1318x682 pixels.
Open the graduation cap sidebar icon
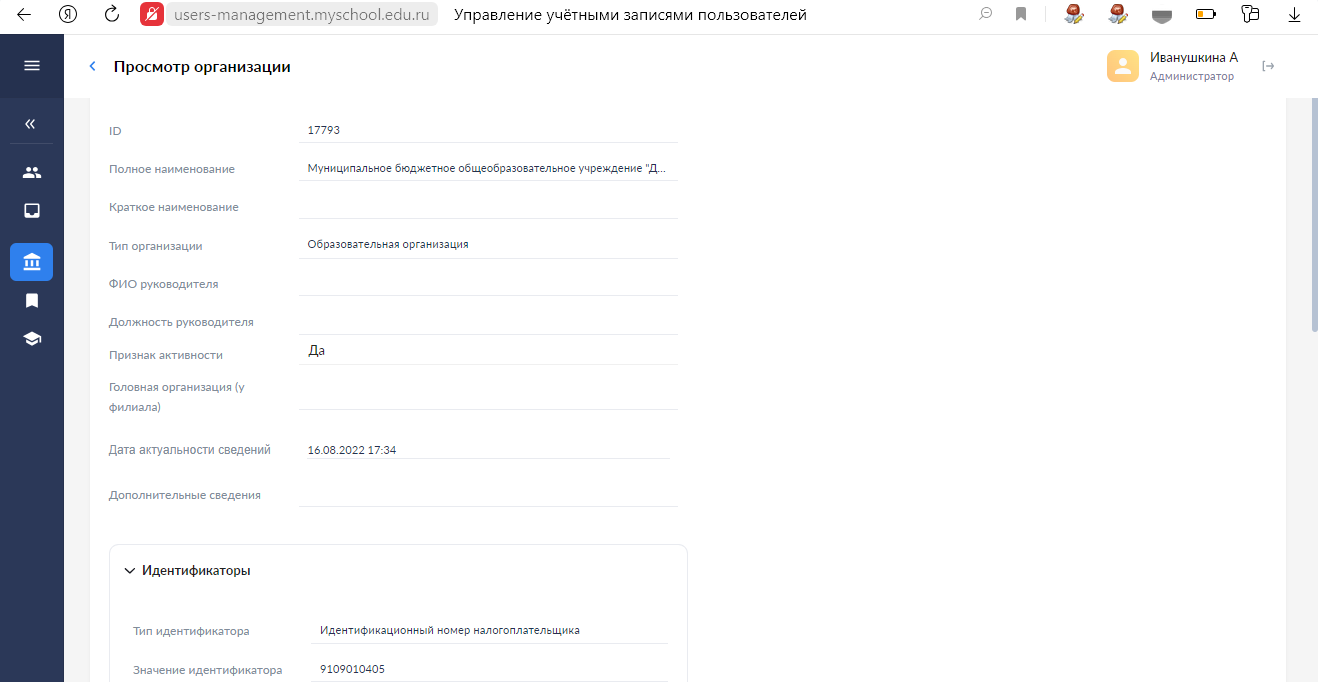click(x=32, y=339)
